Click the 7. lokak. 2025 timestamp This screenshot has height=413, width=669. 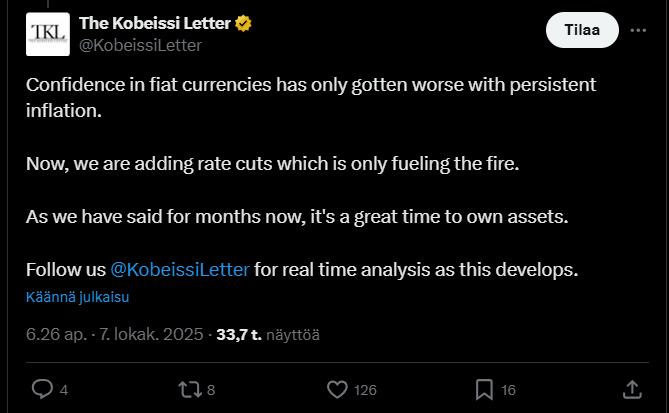click(x=151, y=335)
